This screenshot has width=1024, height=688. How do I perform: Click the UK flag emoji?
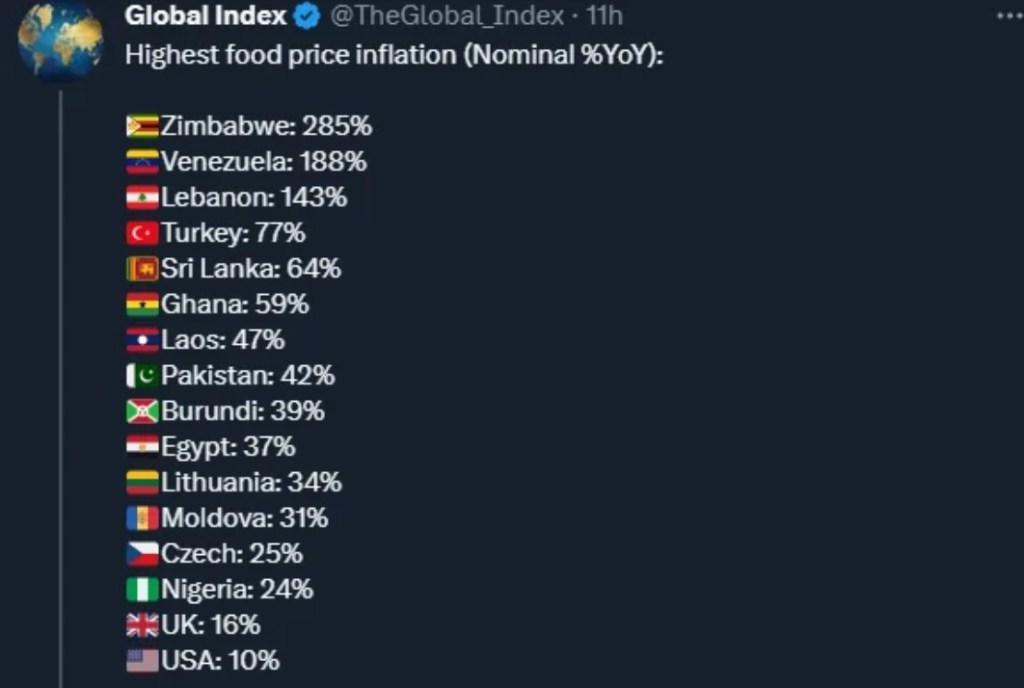(142, 626)
